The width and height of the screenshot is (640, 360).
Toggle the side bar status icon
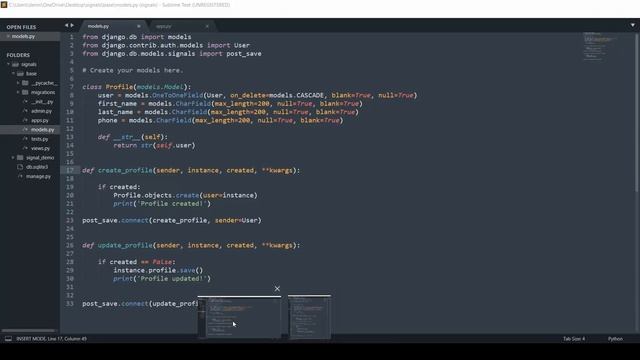click(8, 339)
